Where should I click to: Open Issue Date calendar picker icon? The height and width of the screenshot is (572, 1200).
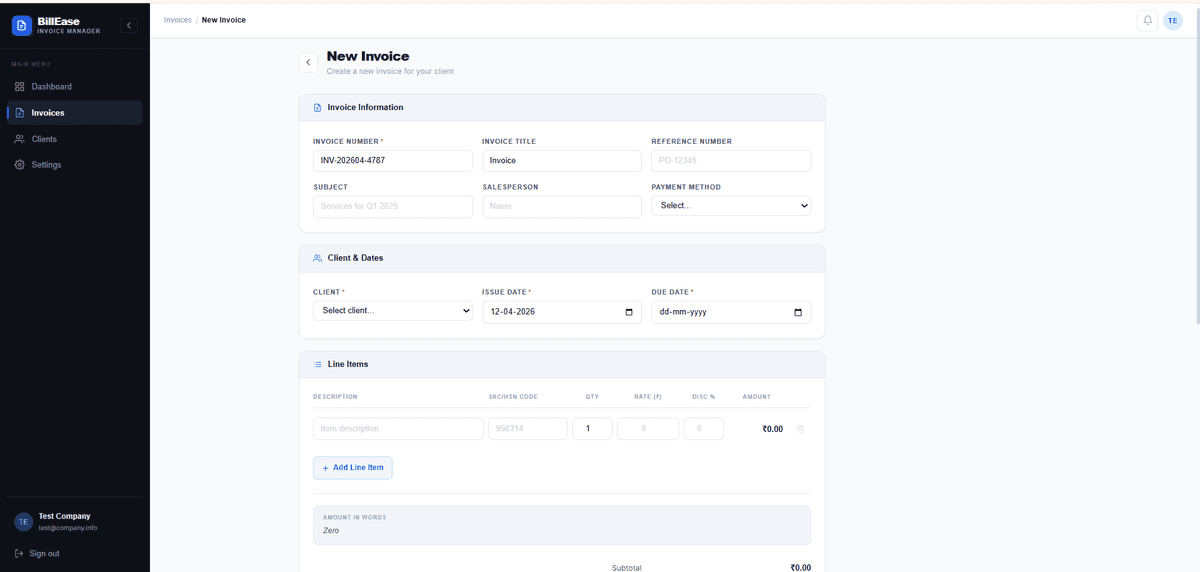click(629, 312)
